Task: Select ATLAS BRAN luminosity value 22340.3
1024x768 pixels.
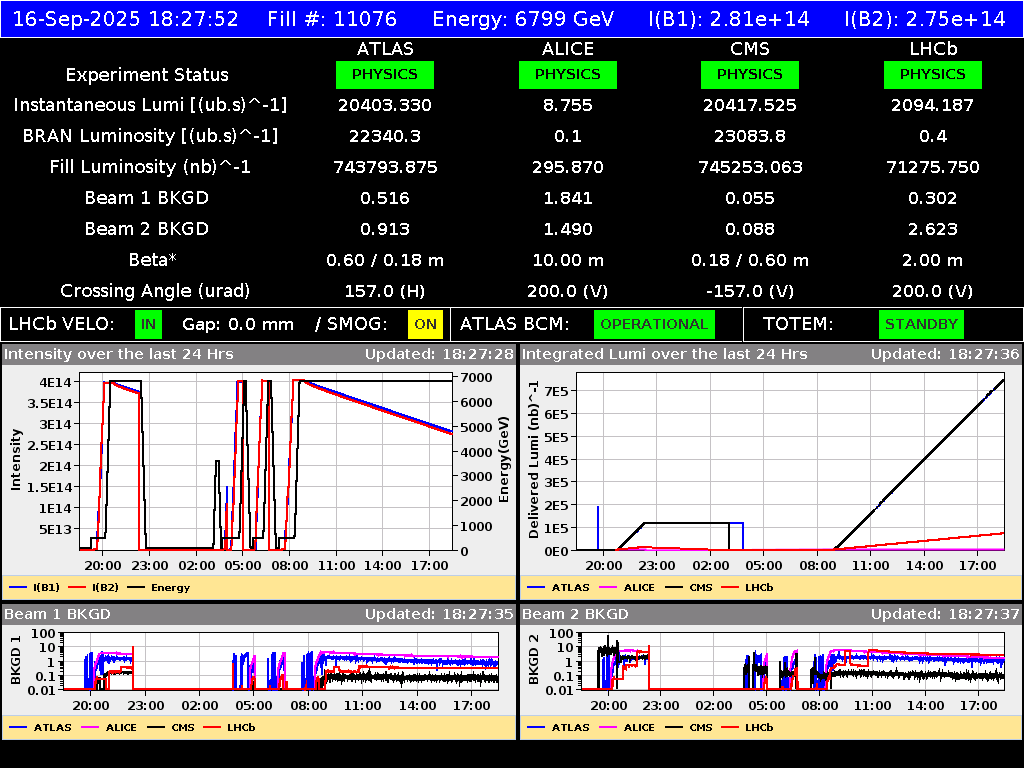Action: click(x=385, y=136)
